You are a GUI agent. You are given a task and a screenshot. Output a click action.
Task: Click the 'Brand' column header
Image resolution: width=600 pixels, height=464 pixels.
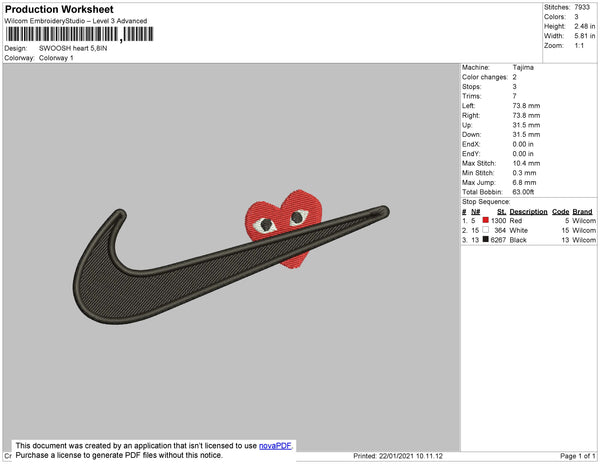coord(582,212)
